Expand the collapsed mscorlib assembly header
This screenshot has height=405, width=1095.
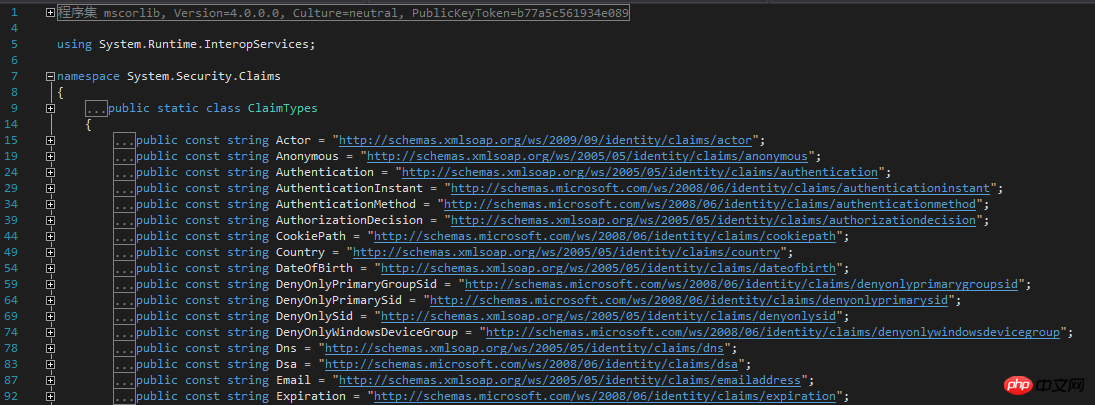[50, 12]
